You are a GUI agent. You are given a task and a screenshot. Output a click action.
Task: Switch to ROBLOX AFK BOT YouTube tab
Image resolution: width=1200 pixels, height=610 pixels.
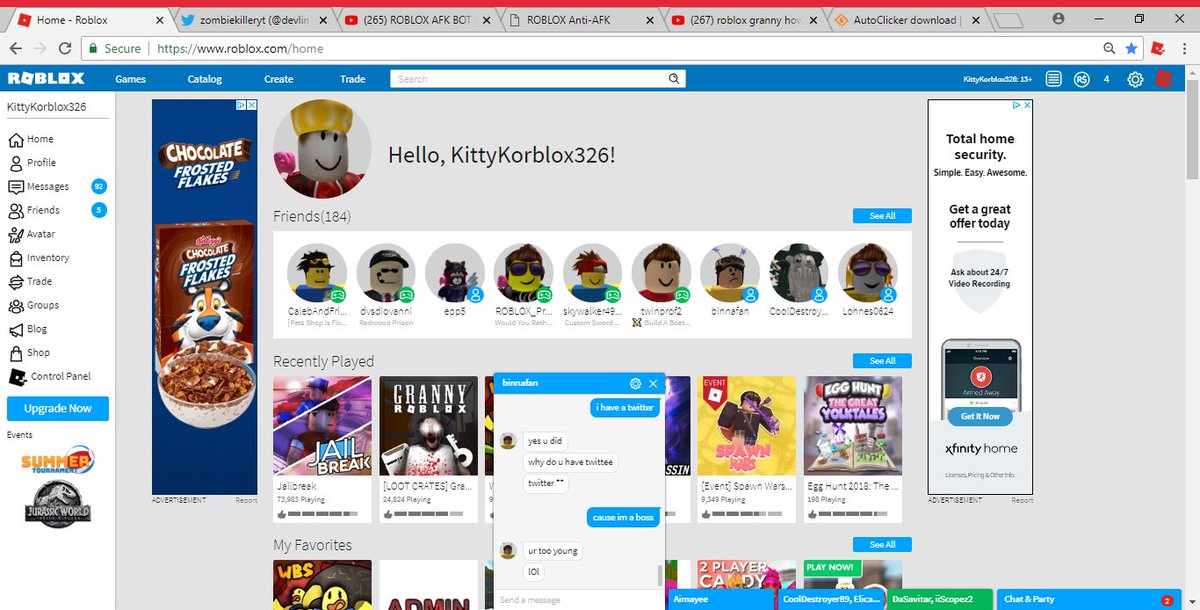coord(419,19)
